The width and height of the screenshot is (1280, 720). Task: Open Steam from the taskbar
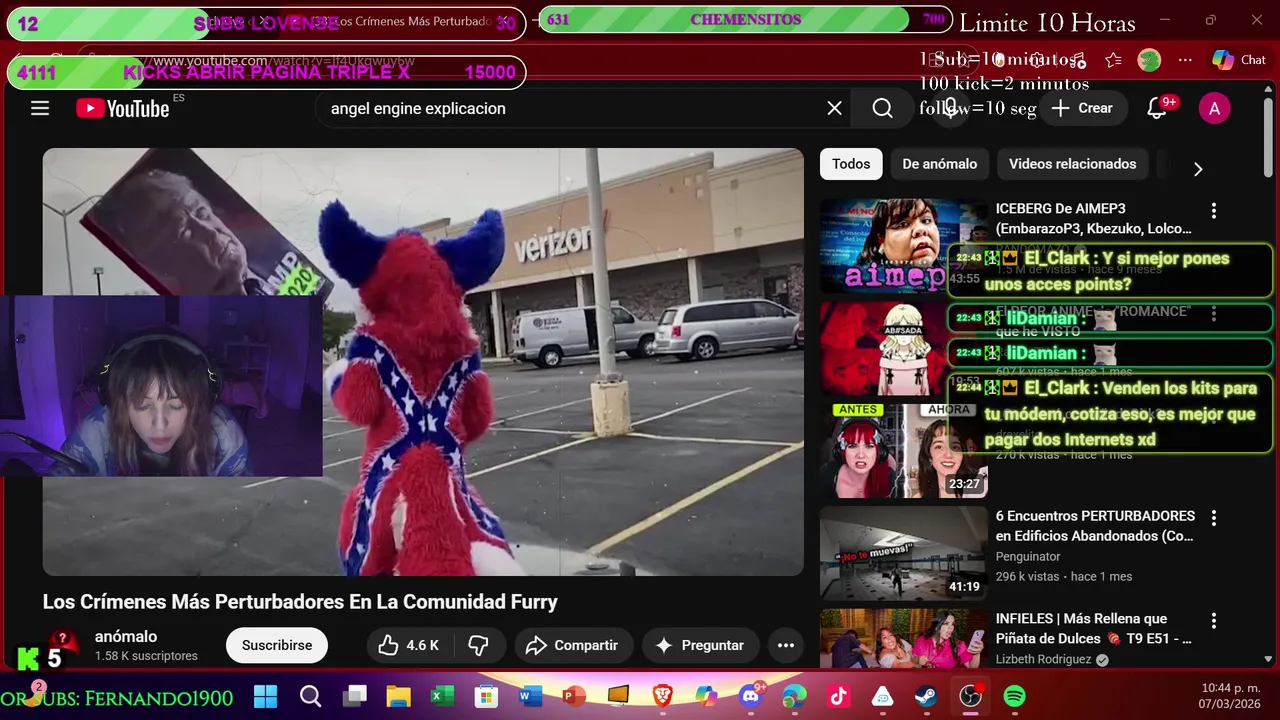[x=926, y=696]
